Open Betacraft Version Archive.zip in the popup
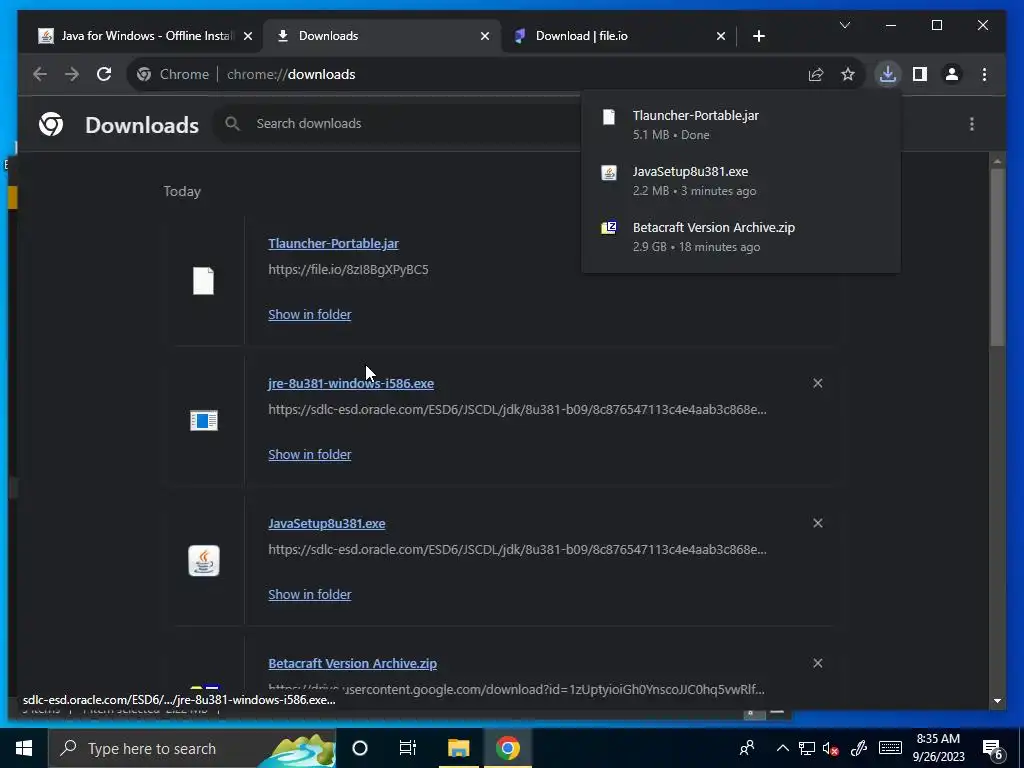 (741, 237)
